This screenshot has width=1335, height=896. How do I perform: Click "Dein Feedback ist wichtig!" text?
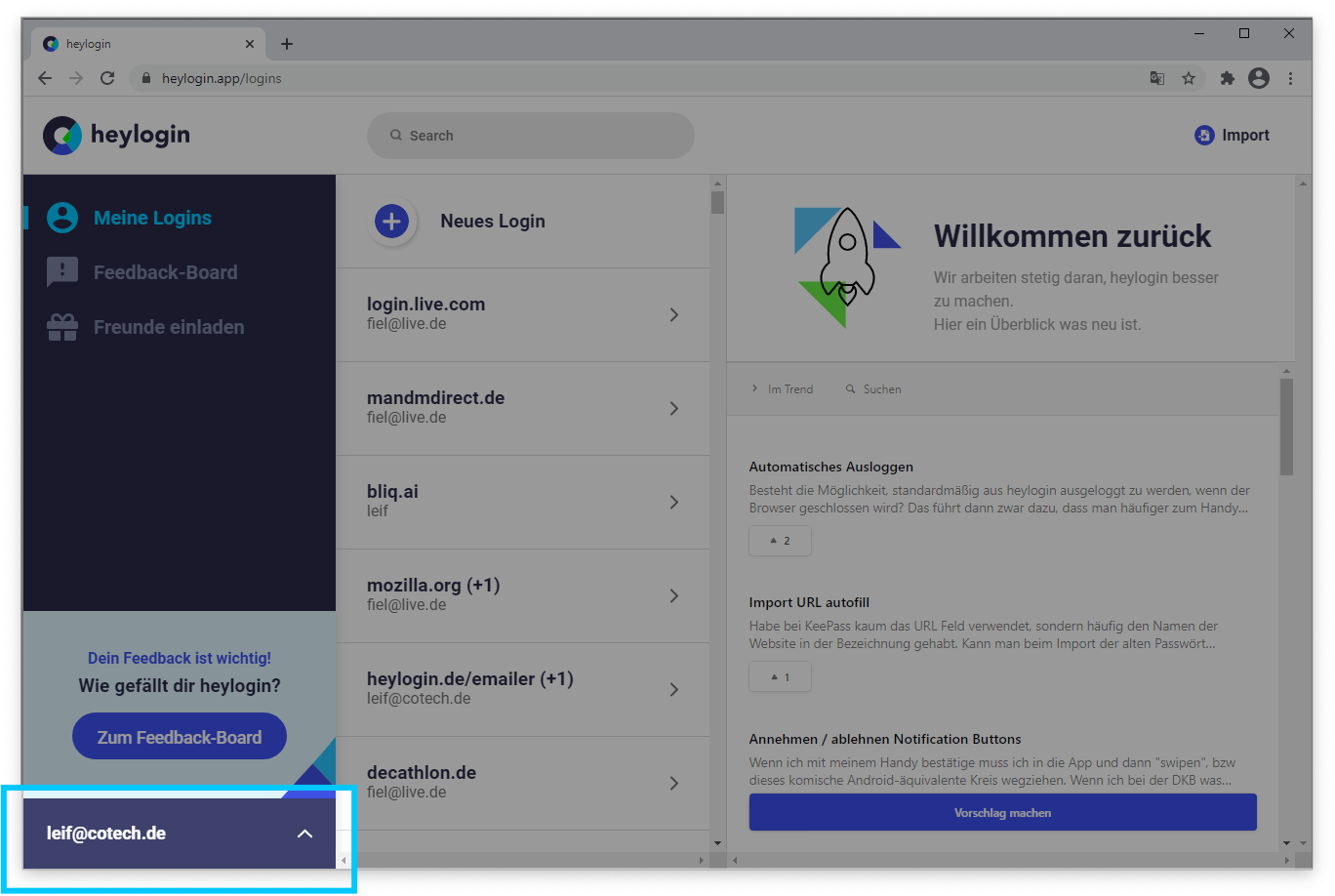point(180,659)
